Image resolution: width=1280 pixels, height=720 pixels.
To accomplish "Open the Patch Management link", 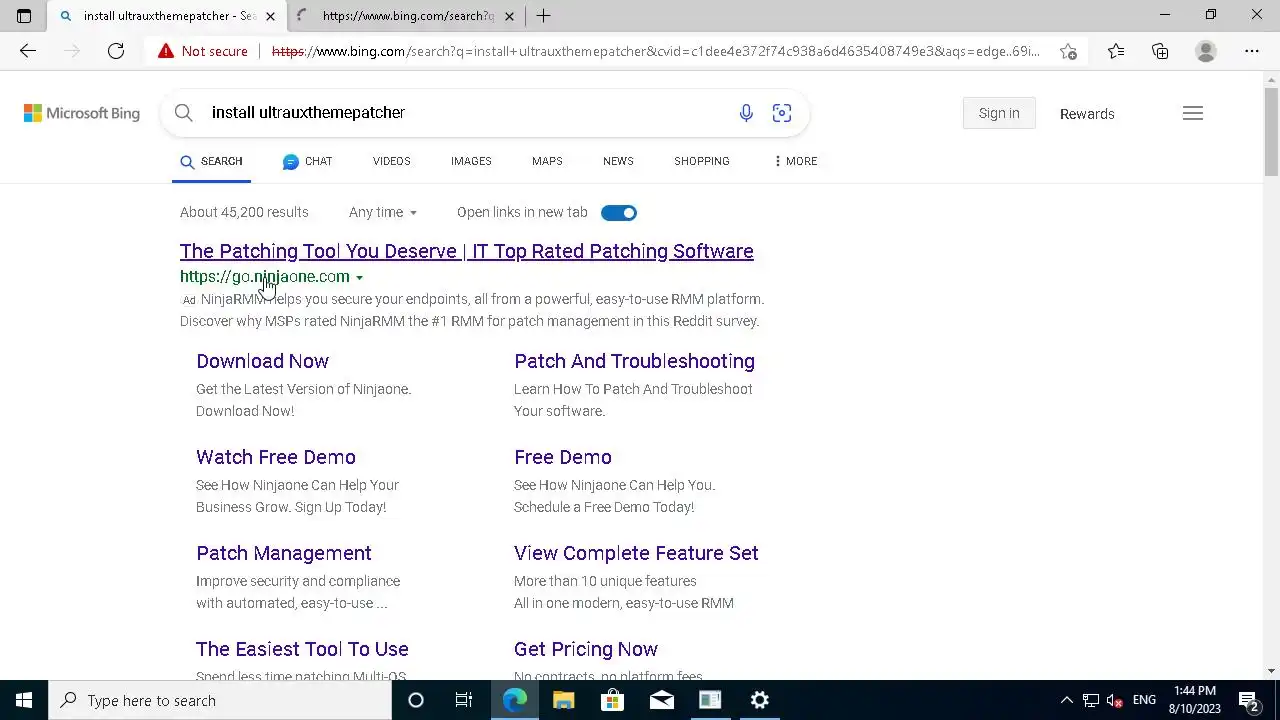I will [284, 553].
